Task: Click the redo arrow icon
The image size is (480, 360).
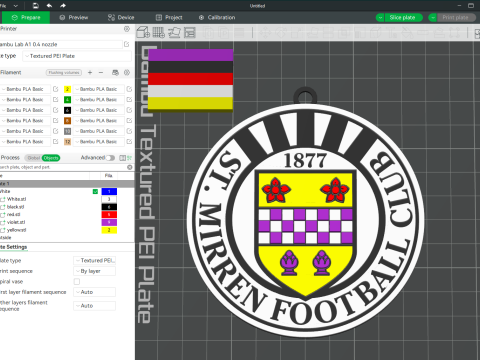Action: 63,6
